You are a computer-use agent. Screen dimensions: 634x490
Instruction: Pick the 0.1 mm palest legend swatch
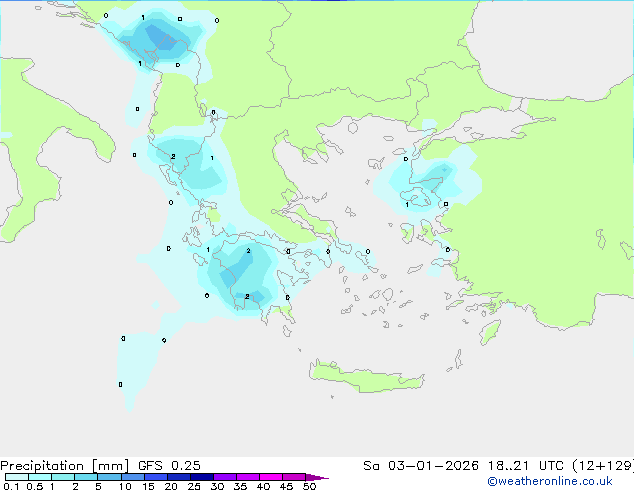[16, 477]
